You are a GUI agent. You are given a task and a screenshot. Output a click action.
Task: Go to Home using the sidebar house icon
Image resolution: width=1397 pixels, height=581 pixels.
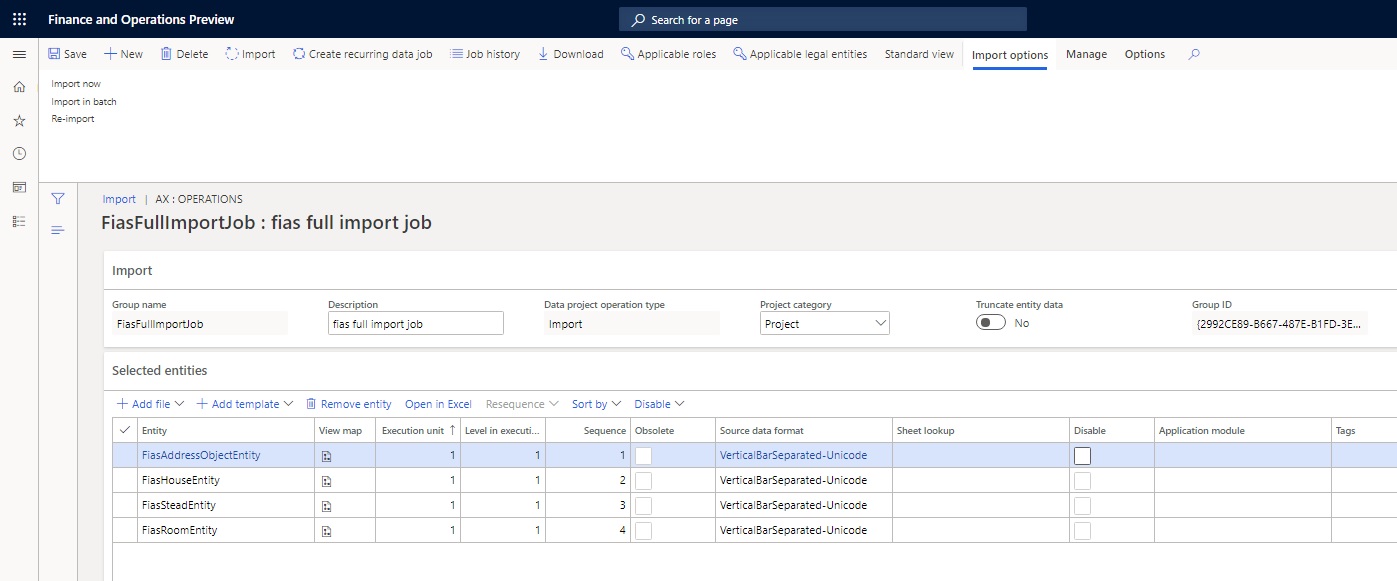(x=18, y=87)
